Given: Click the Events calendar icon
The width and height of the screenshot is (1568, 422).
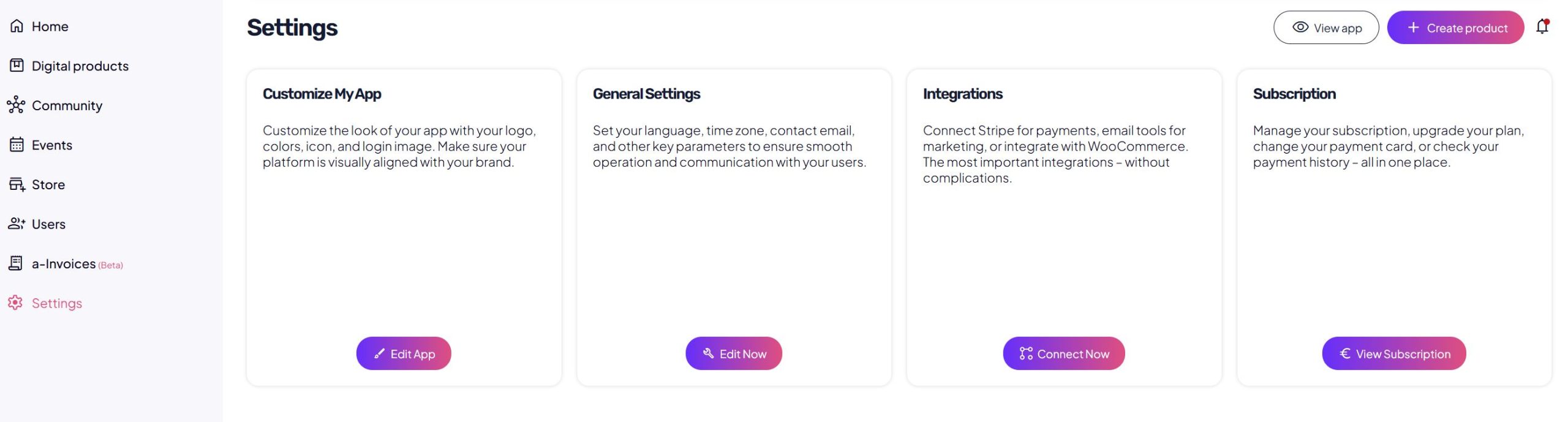Looking at the screenshot, I should point(17,145).
